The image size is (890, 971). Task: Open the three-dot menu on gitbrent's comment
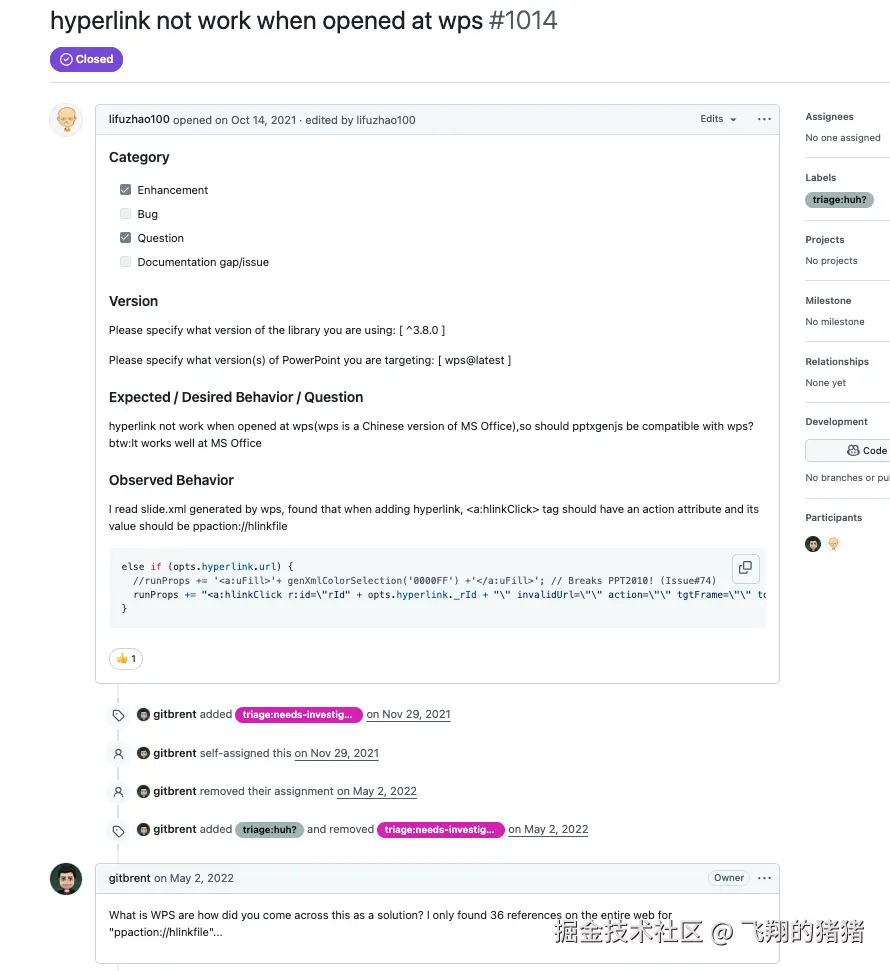(764, 878)
